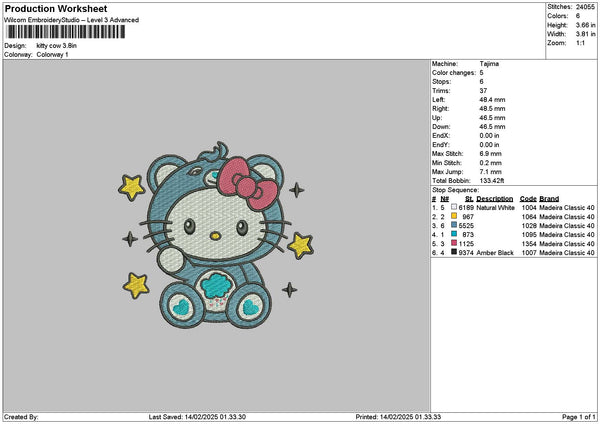The image size is (600, 424).
Task: Click the 'Stop Sequence:' heading
Action: [x=455, y=190]
